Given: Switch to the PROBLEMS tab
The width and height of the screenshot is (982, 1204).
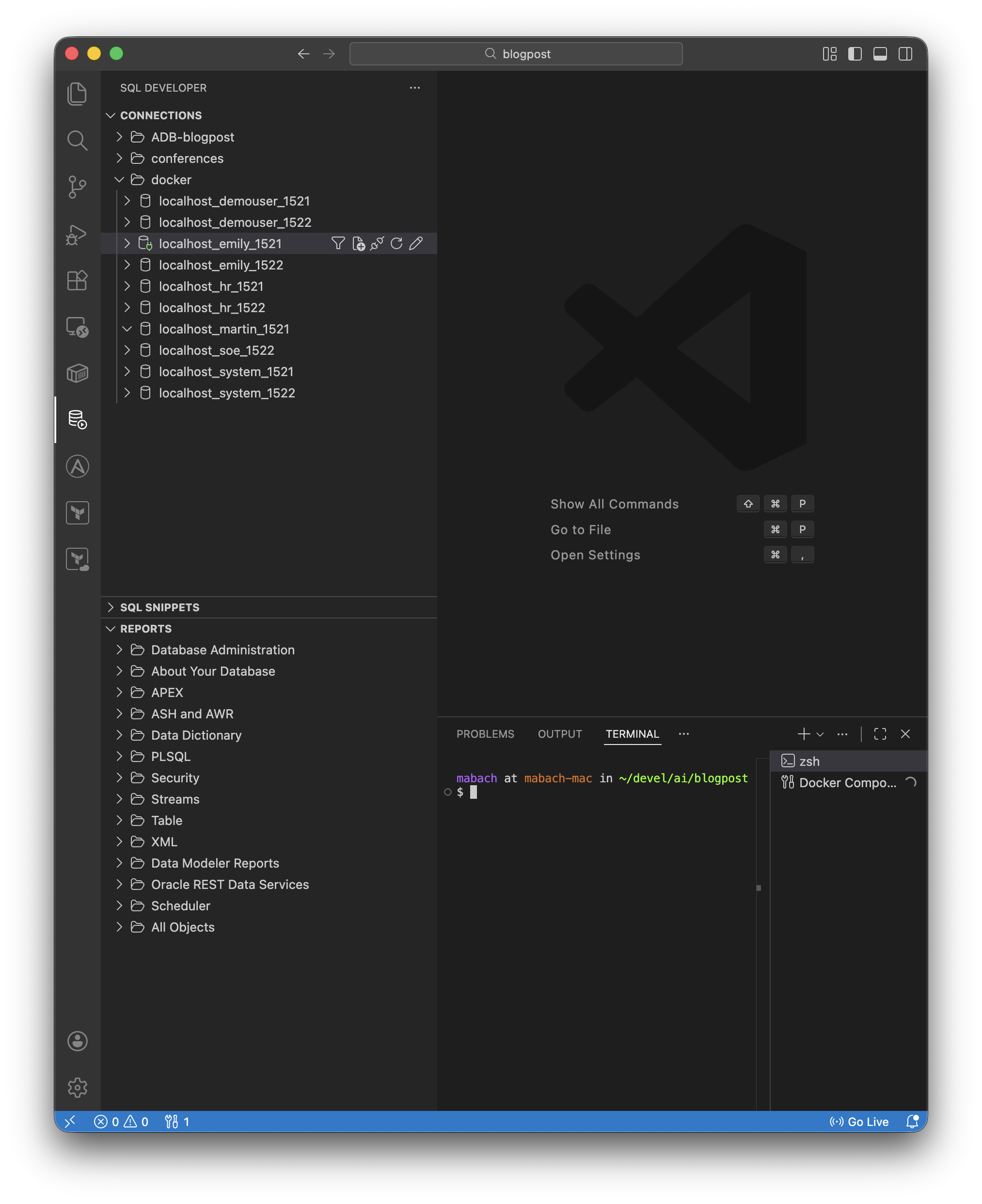Looking at the screenshot, I should coord(485,734).
